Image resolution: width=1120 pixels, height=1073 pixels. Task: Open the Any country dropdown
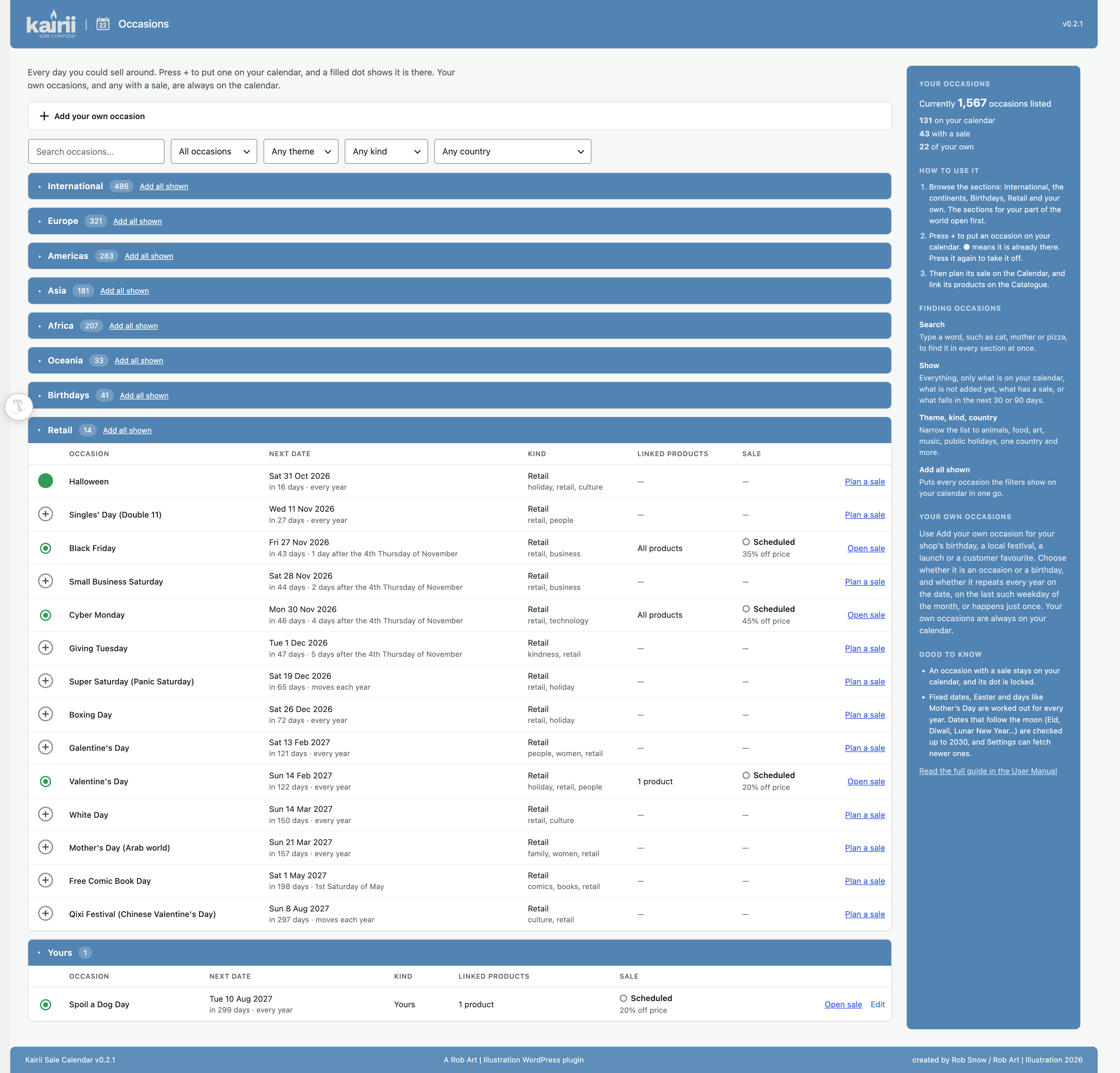(513, 151)
